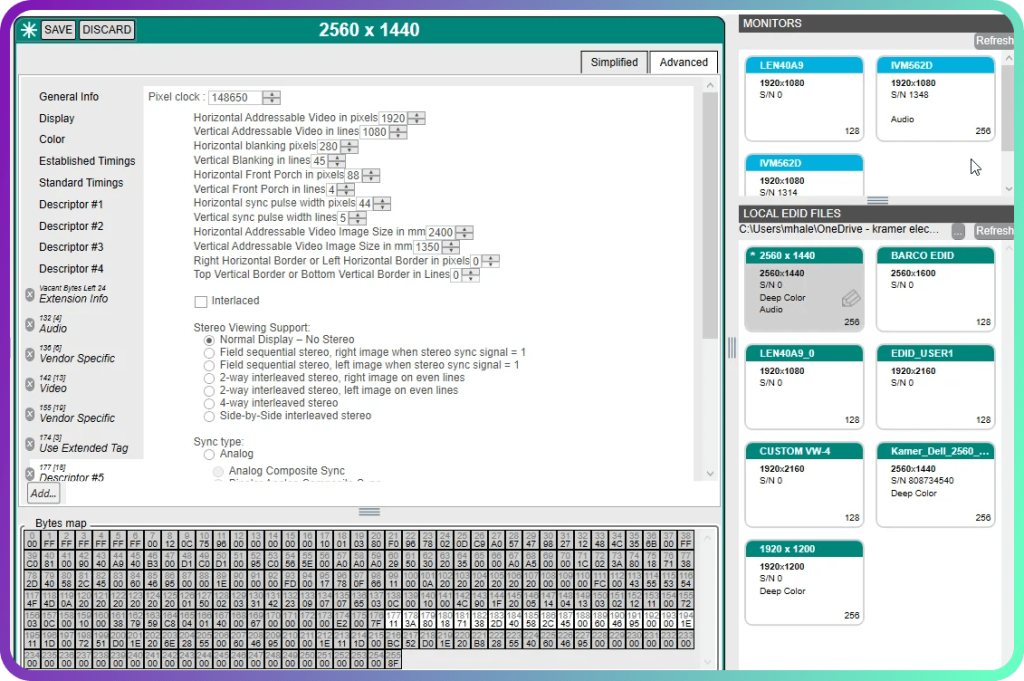Image resolution: width=1024 pixels, height=681 pixels.
Task: Increment Horizontal Addressable Video pixels stepper
Action: [x=417, y=115]
